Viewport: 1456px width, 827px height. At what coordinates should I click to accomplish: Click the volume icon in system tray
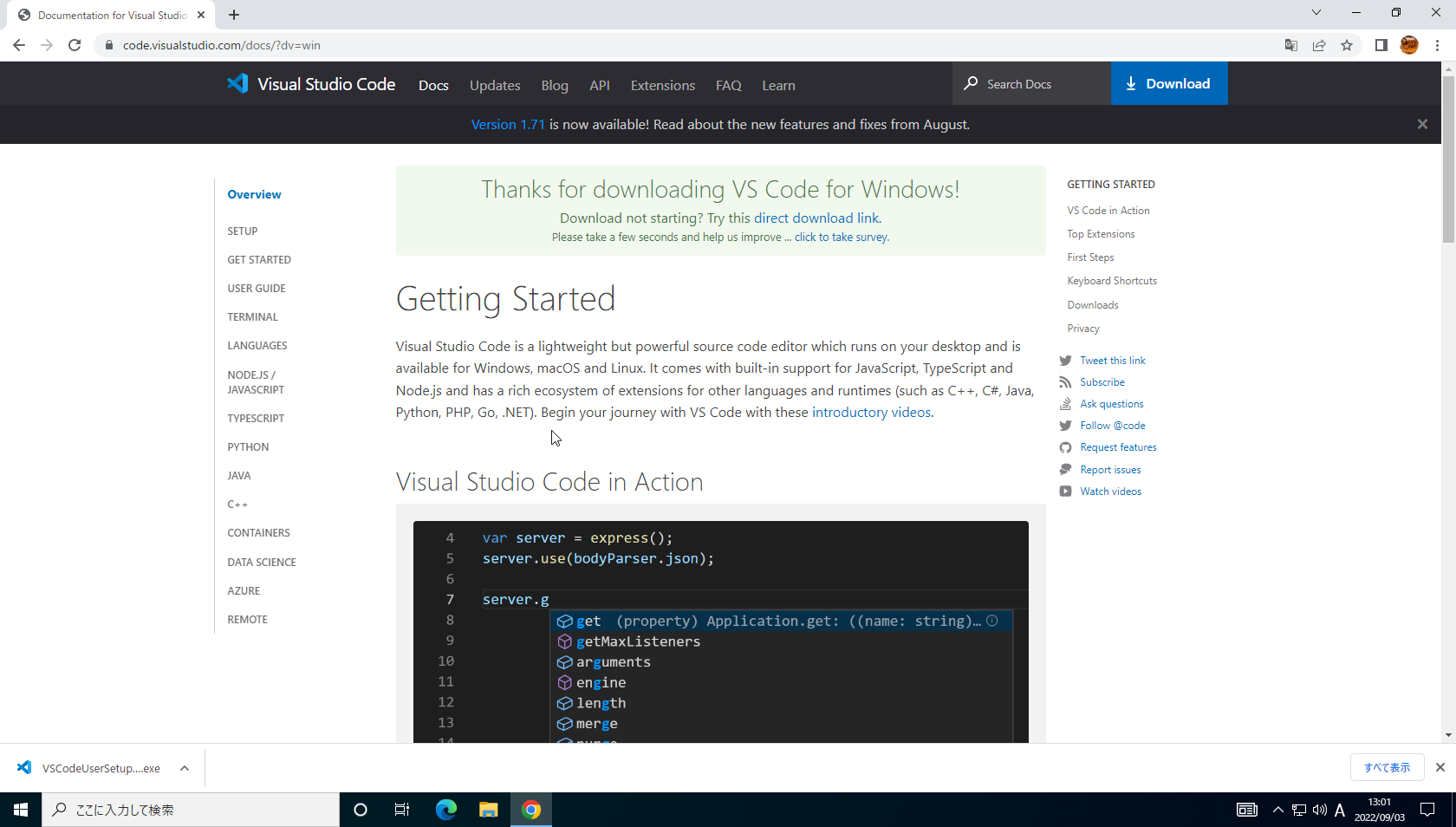pyautogui.click(x=1320, y=810)
